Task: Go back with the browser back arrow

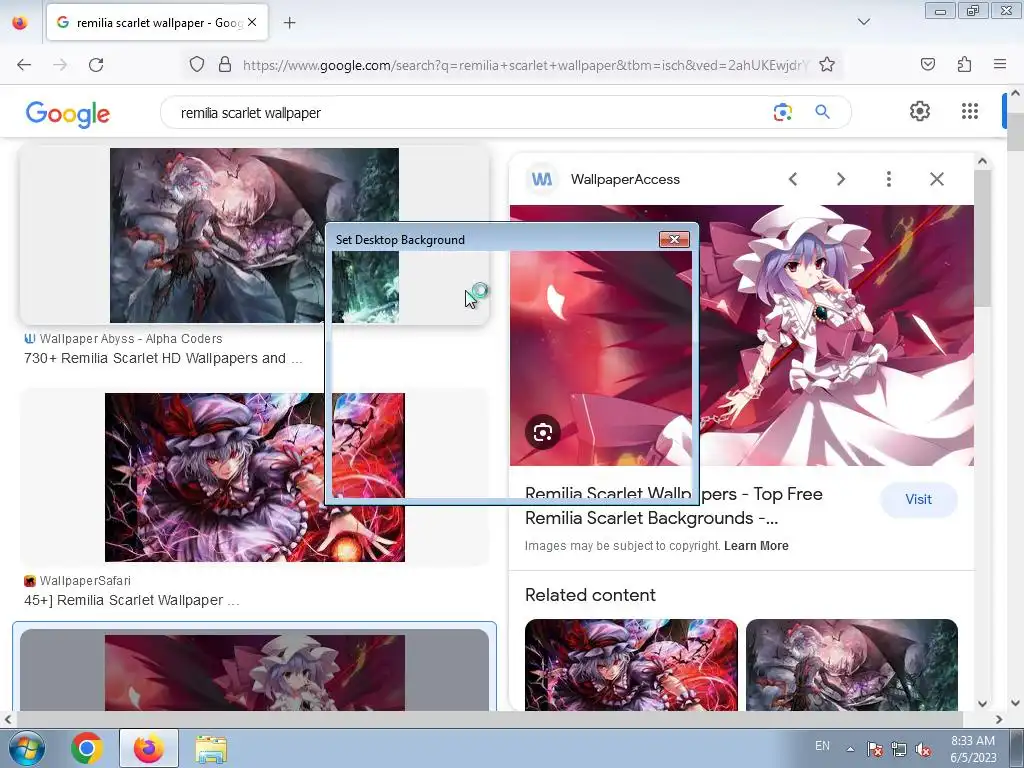Action: coord(24,65)
